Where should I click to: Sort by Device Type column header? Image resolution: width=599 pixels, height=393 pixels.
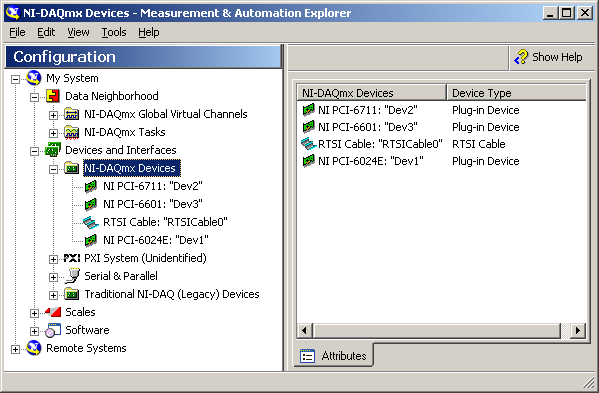(x=516, y=93)
